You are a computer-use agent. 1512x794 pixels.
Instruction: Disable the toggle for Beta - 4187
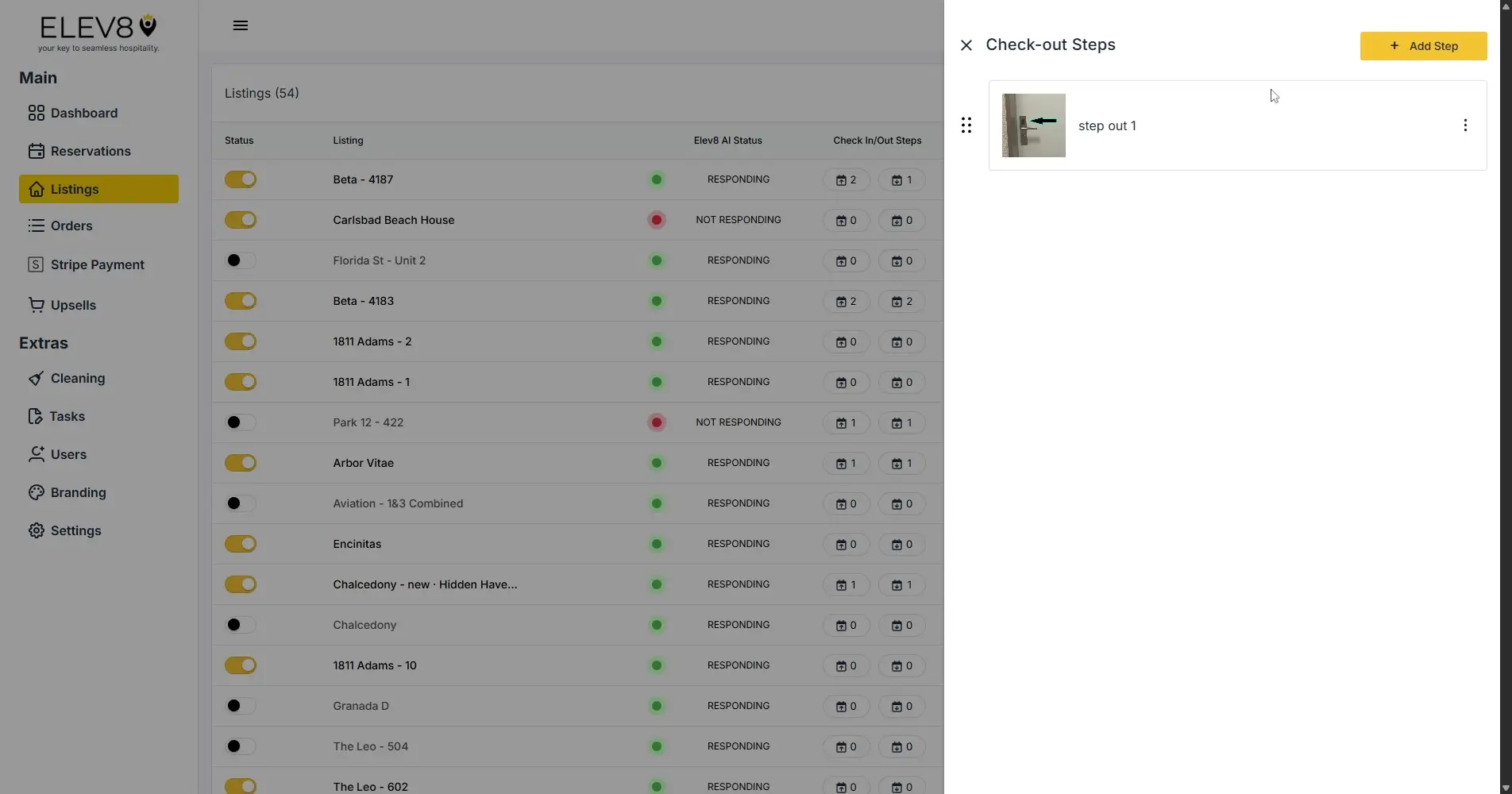(x=240, y=179)
